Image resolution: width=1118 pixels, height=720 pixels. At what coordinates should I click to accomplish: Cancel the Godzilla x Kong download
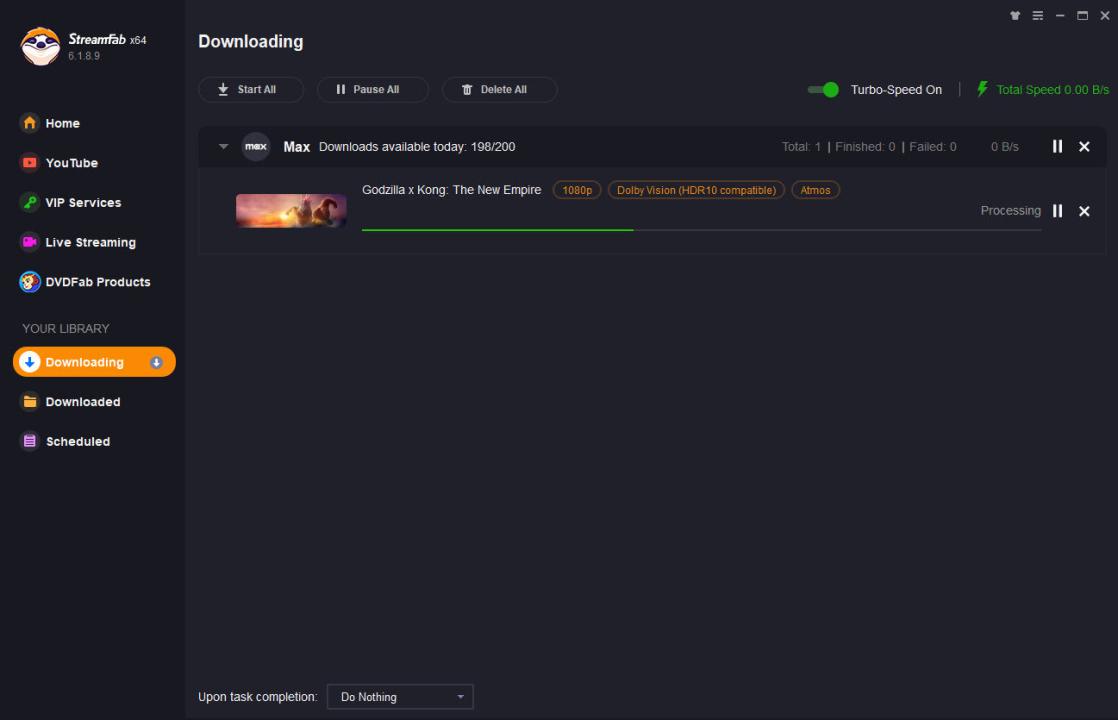tap(1084, 211)
